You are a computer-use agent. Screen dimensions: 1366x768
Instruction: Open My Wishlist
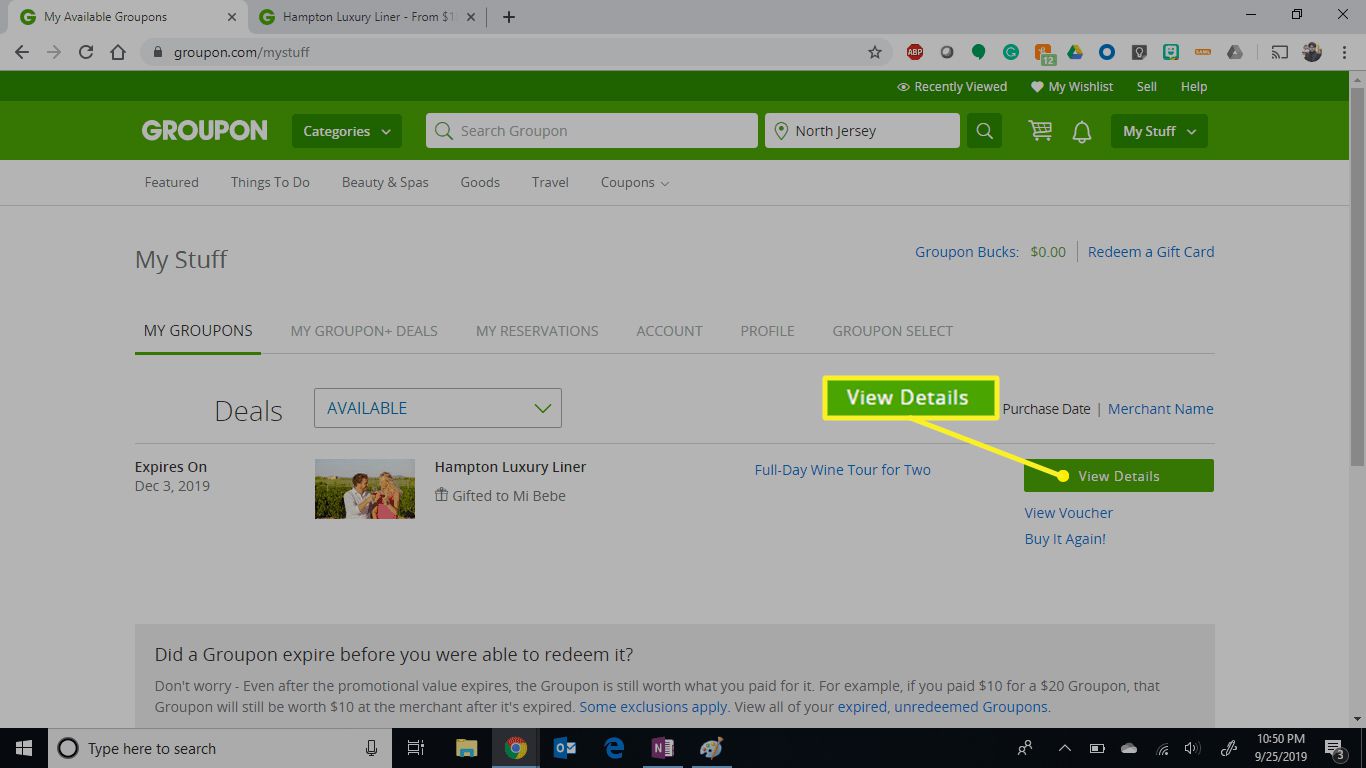(1072, 87)
